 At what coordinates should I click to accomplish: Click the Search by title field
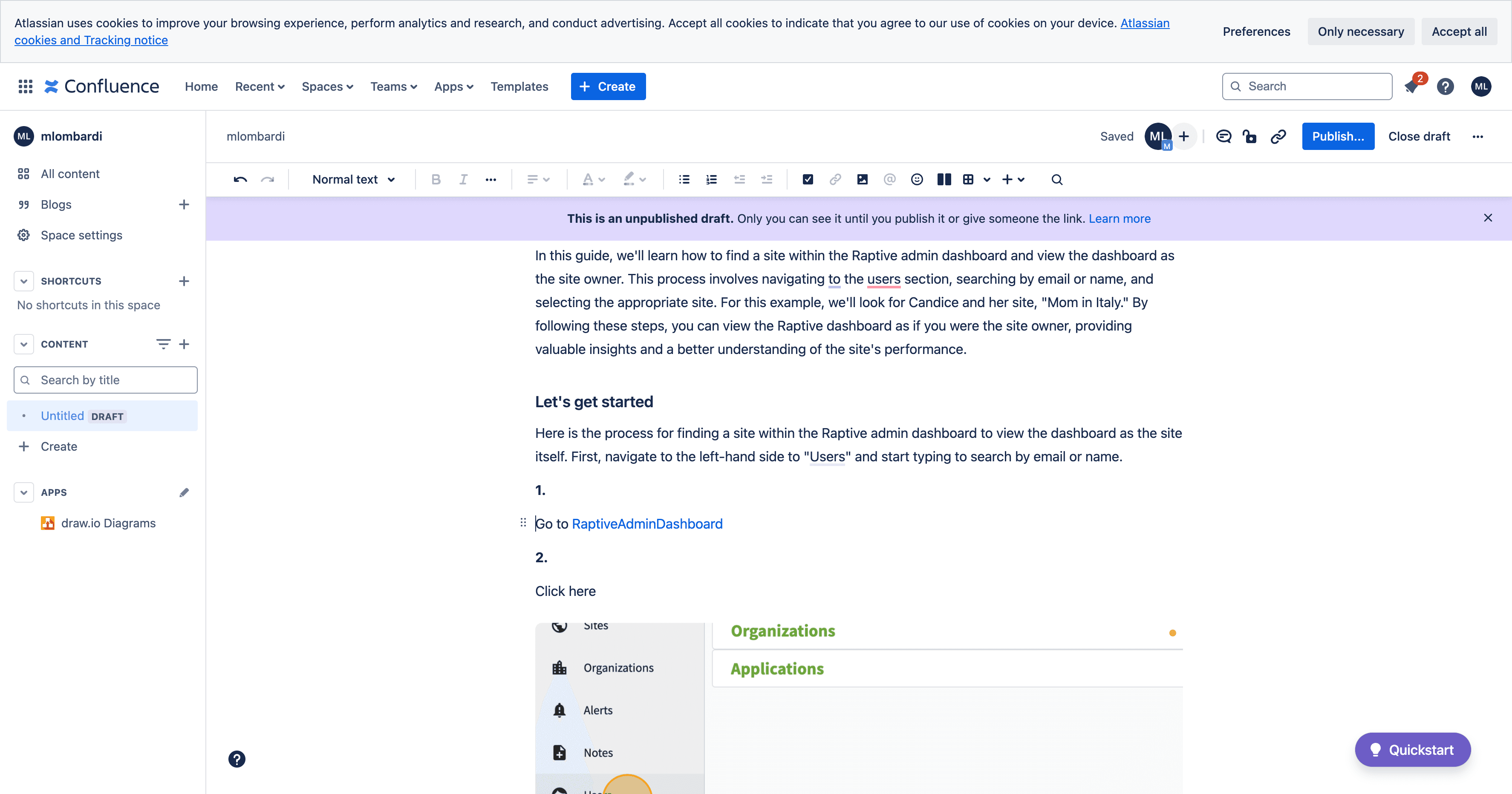pos(106,380)
